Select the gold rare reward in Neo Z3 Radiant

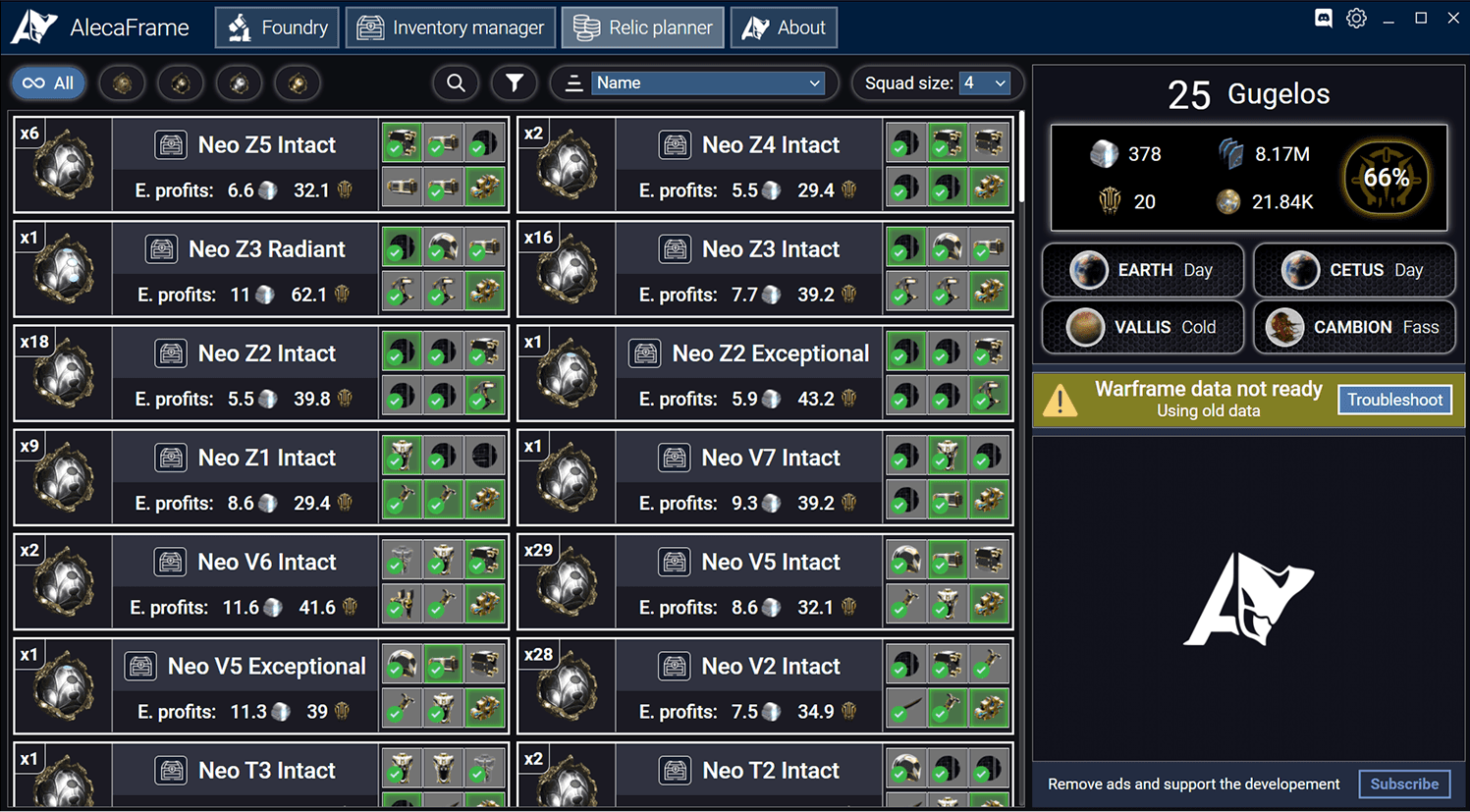485,291
